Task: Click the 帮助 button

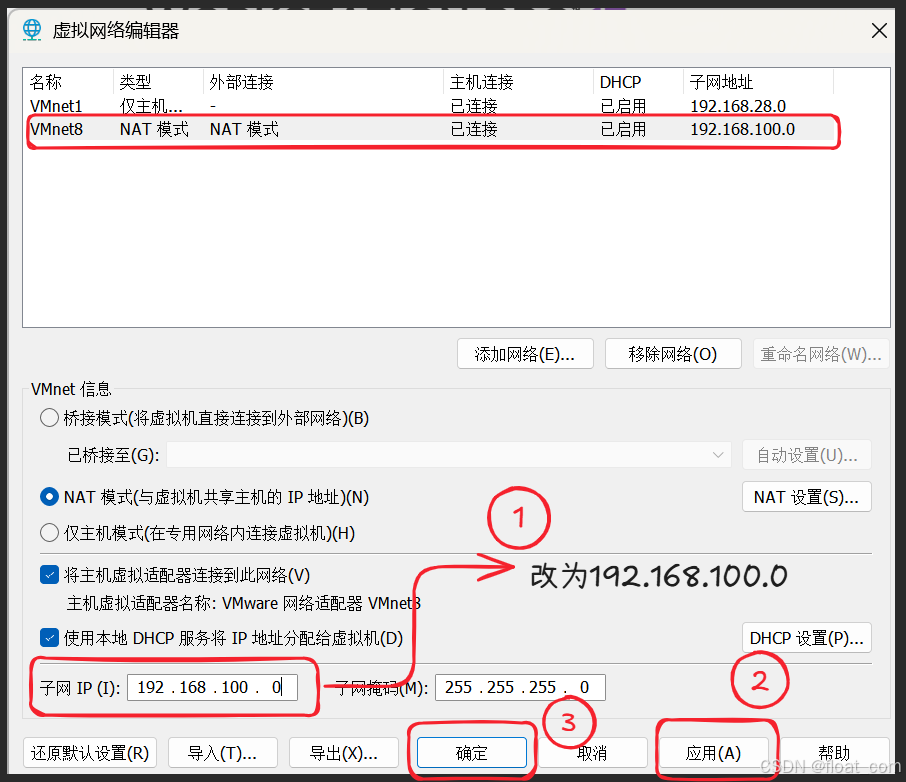Action: (834, 753)
